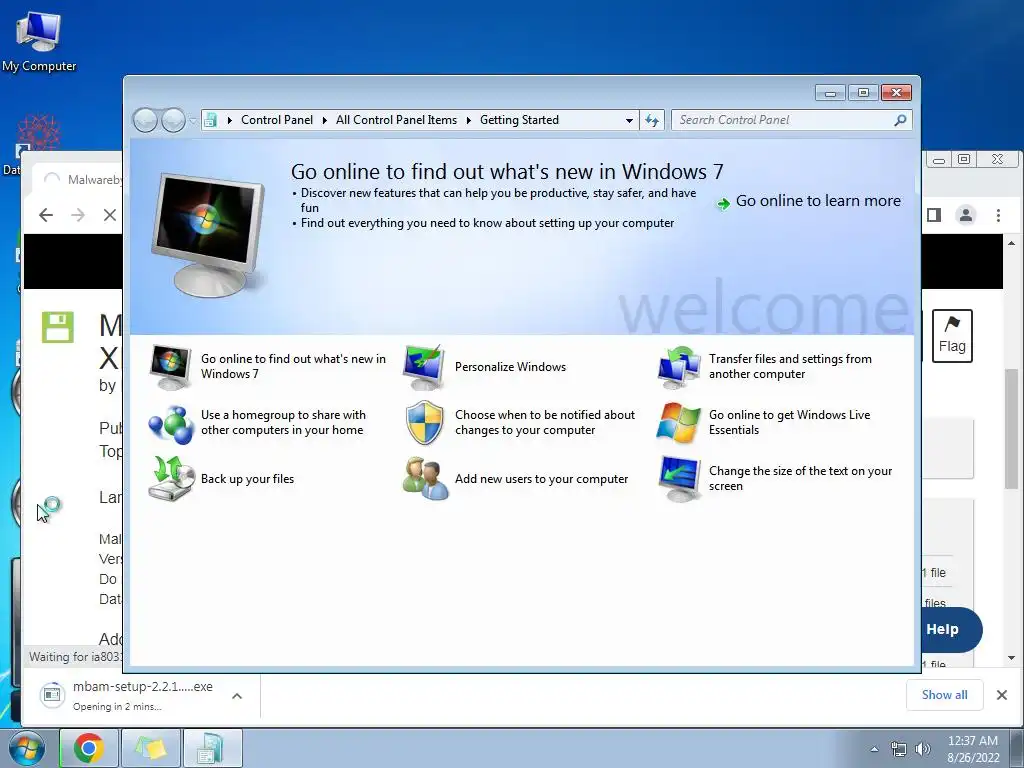The height and width of the screenshot is (768, 1024).
Task: Click Show all downloads button
Action: point(944,695)
